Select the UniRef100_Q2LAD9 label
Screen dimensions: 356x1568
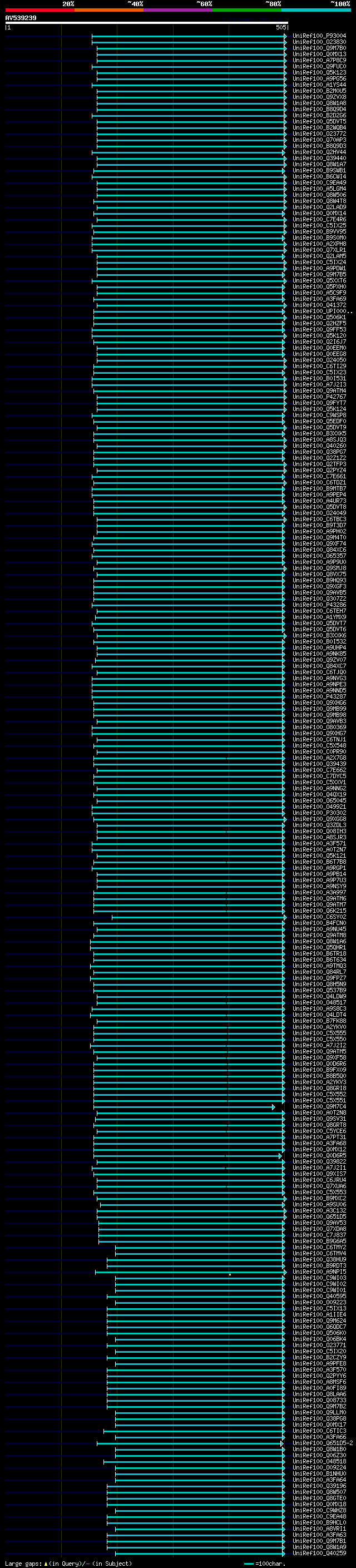pos(319,207)
